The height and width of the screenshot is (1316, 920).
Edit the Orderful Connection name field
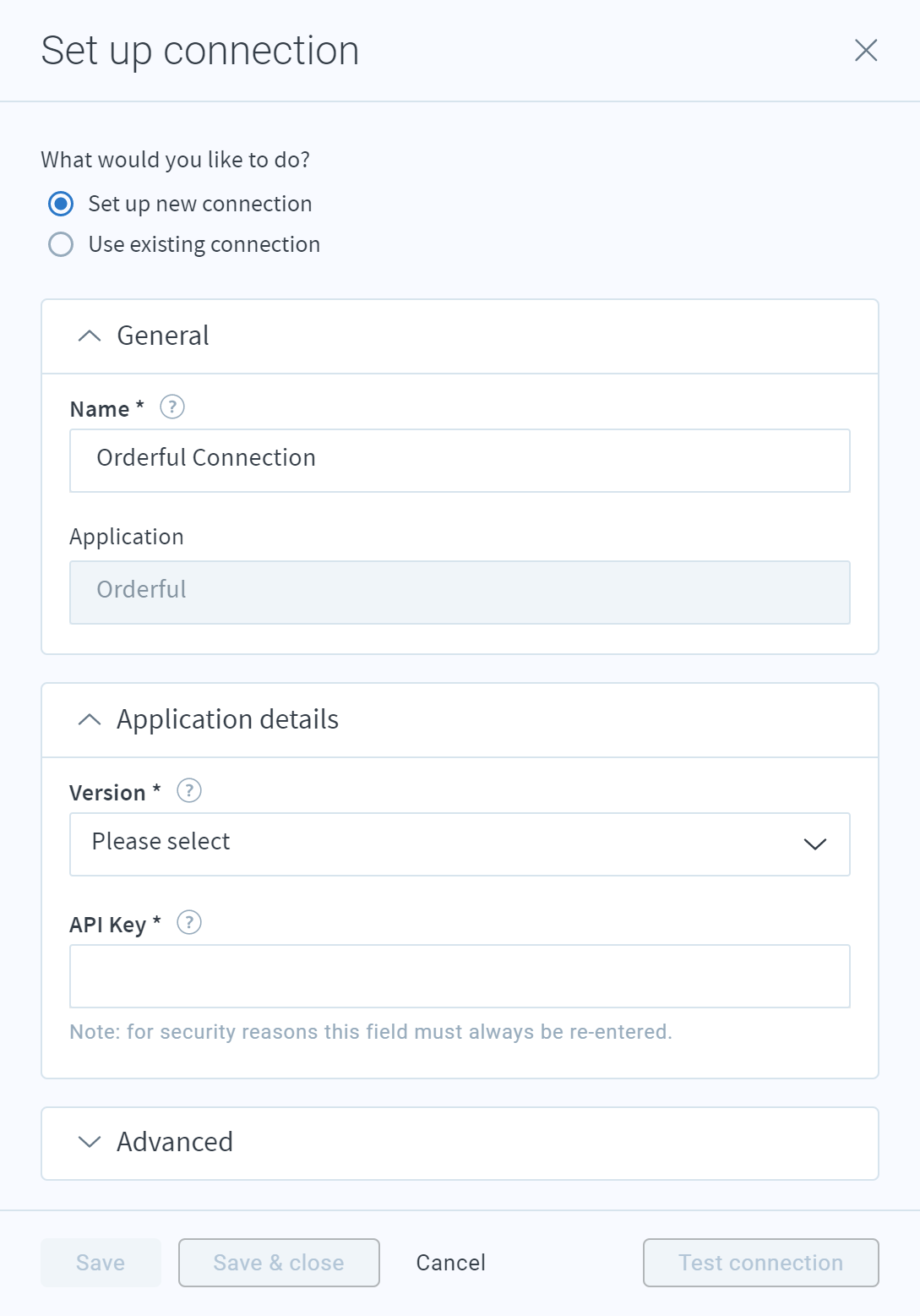tap(460, 461)
